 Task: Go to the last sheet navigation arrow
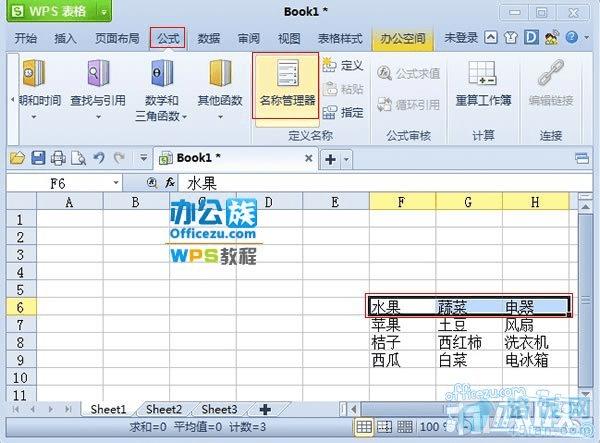pos(68,409)
